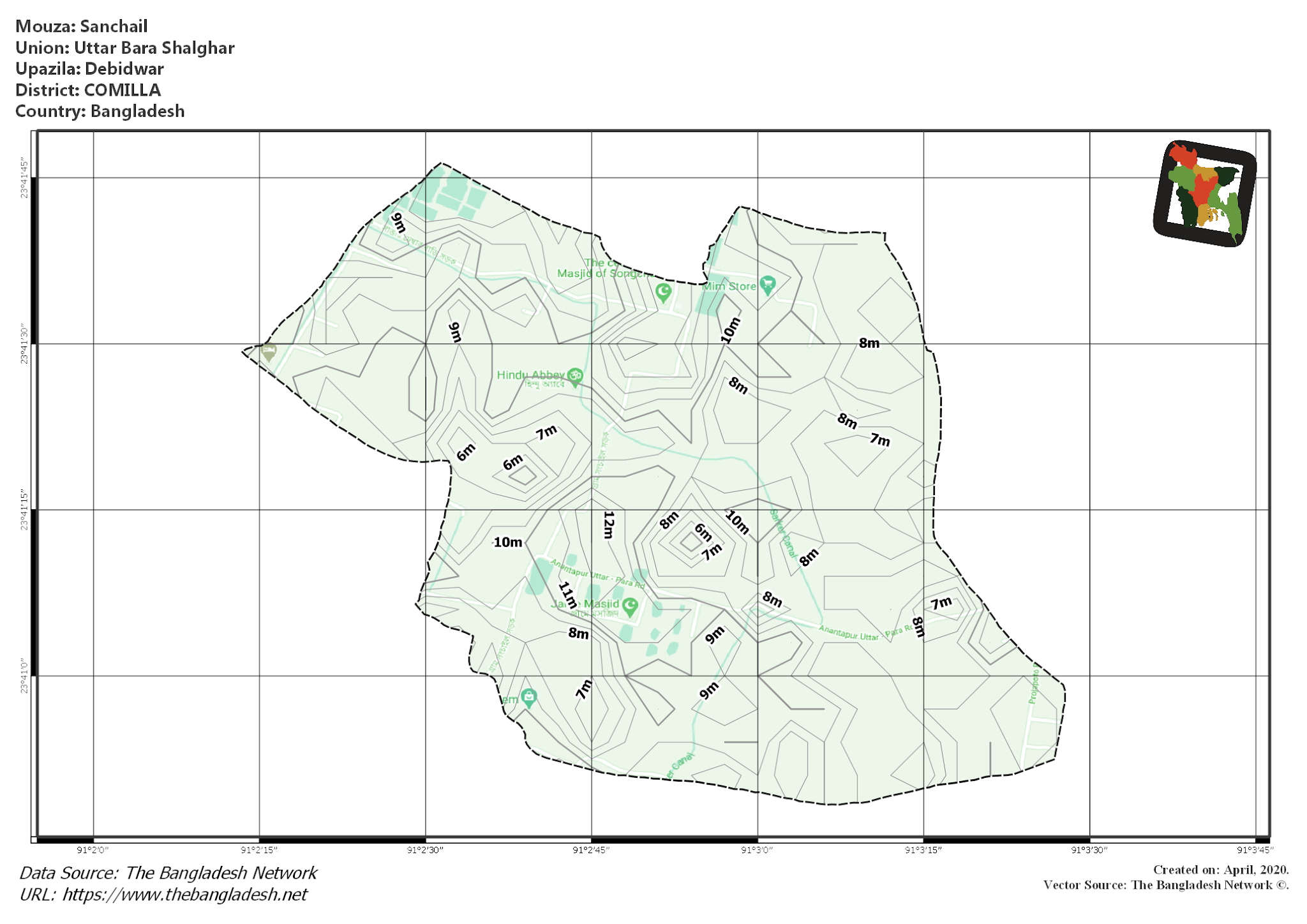Click the Data Source: The Bangladesh Network text
Screen dimensions: 1307x924
click(168, 872)
